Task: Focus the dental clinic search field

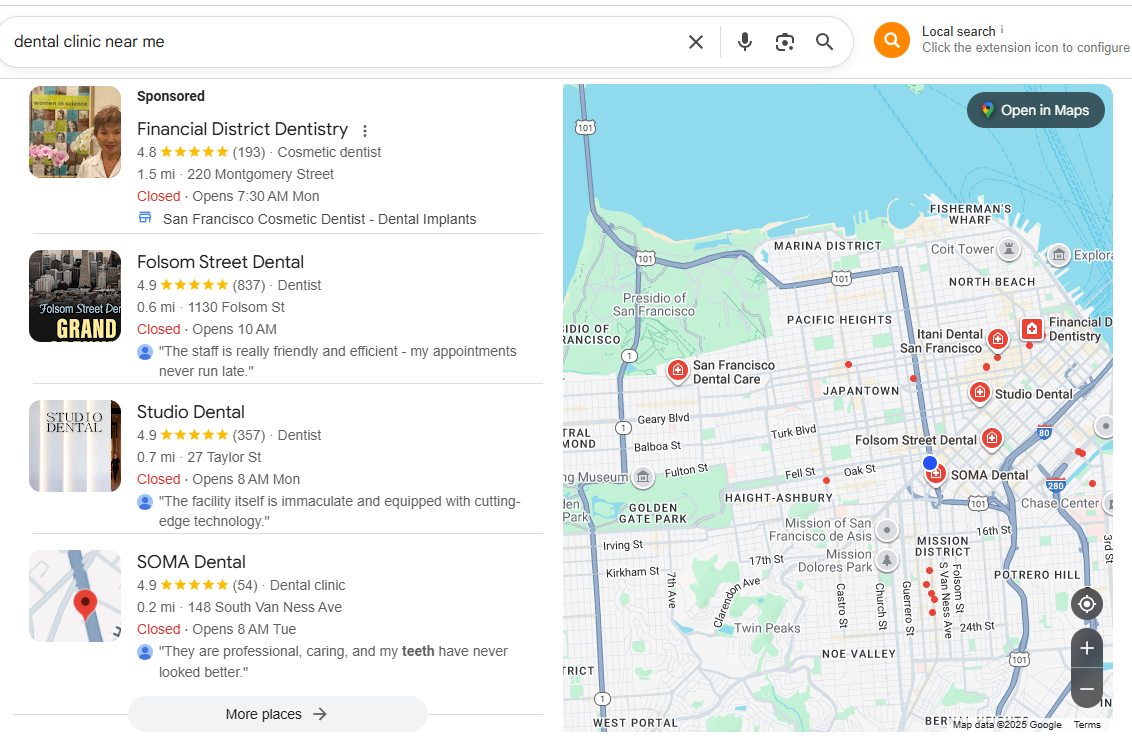Action: click(x=340, y=42)
